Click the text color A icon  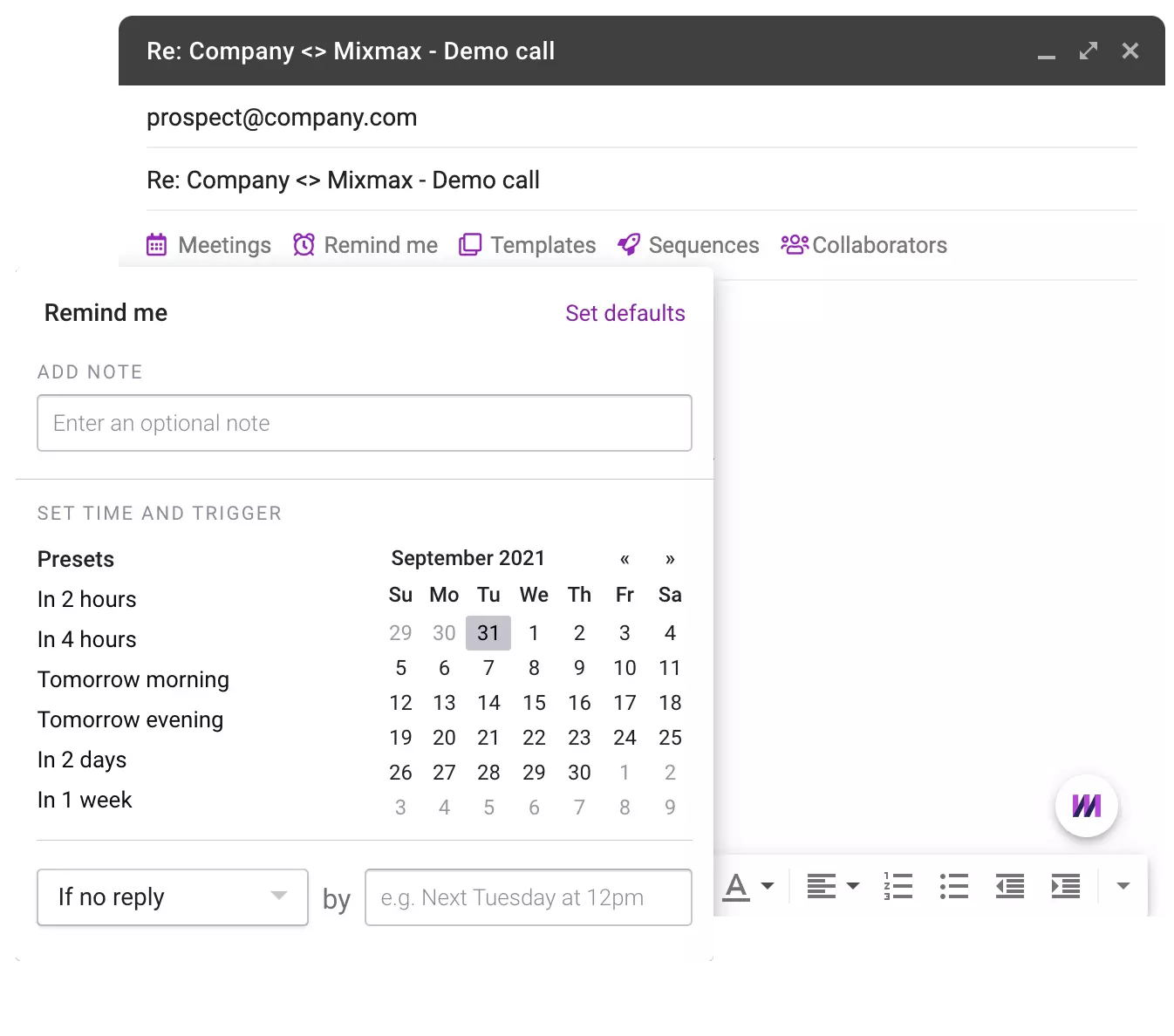coord(736,887)
